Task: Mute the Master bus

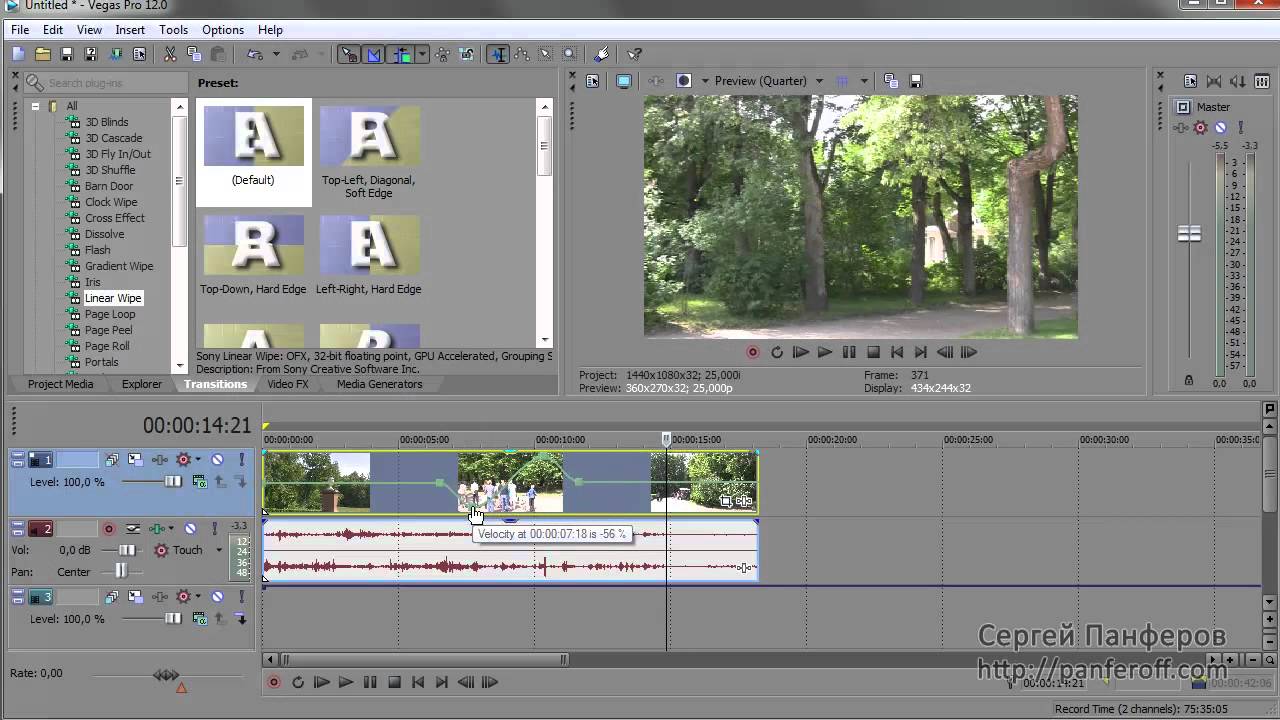Action: (1220, 127)
